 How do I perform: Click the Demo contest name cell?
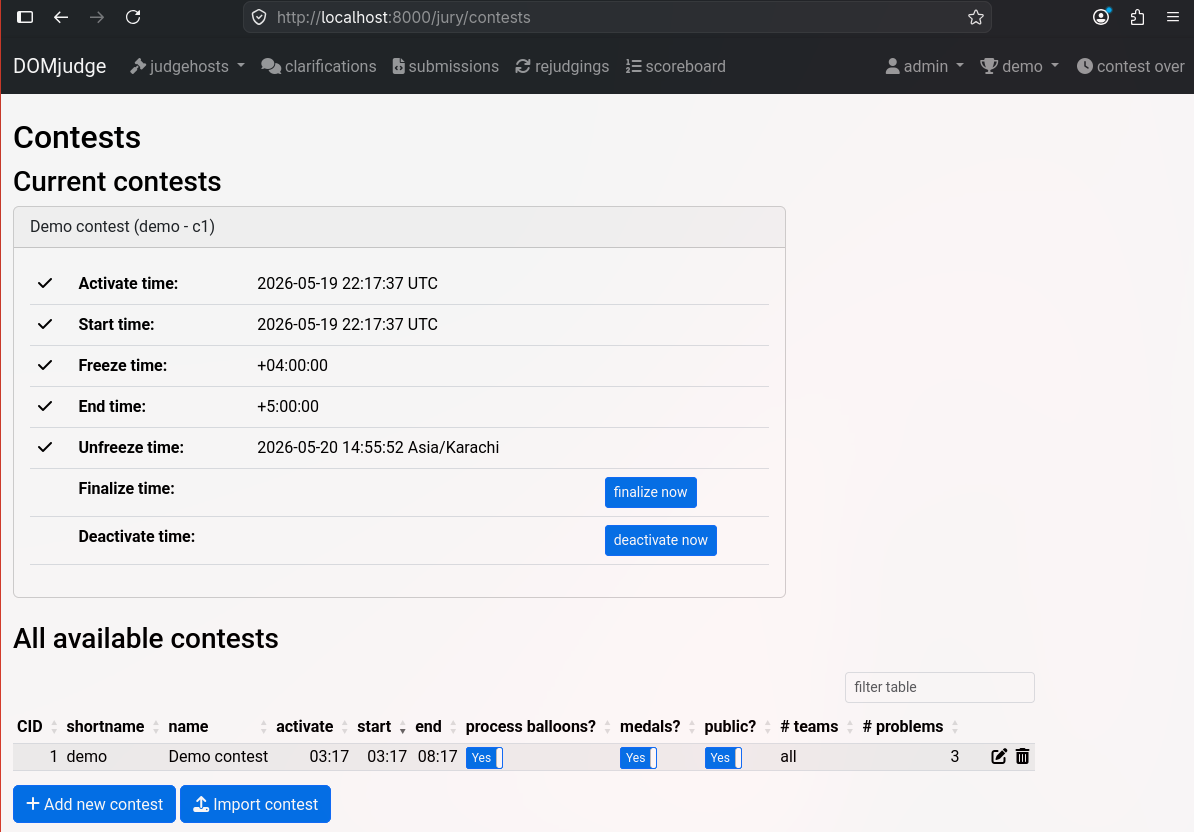[218, 756]
